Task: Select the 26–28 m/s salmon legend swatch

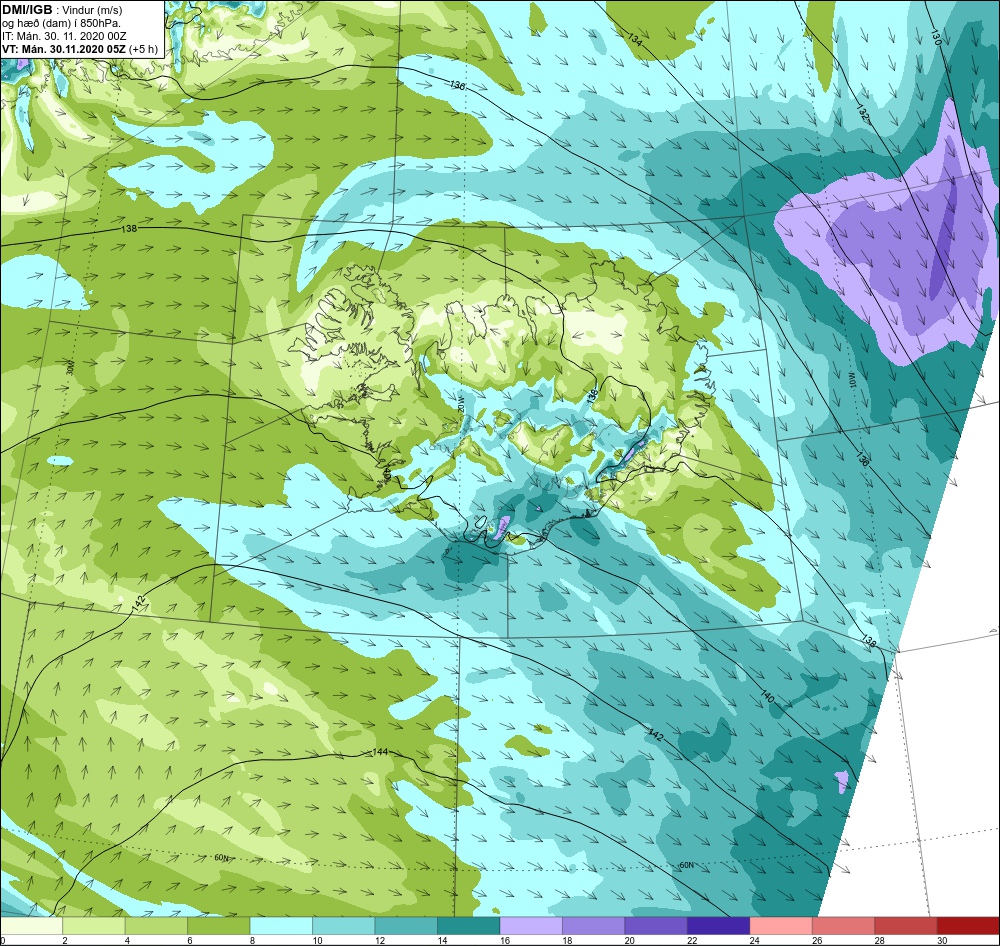Action: pyautogui.click(x=844, y=926)
